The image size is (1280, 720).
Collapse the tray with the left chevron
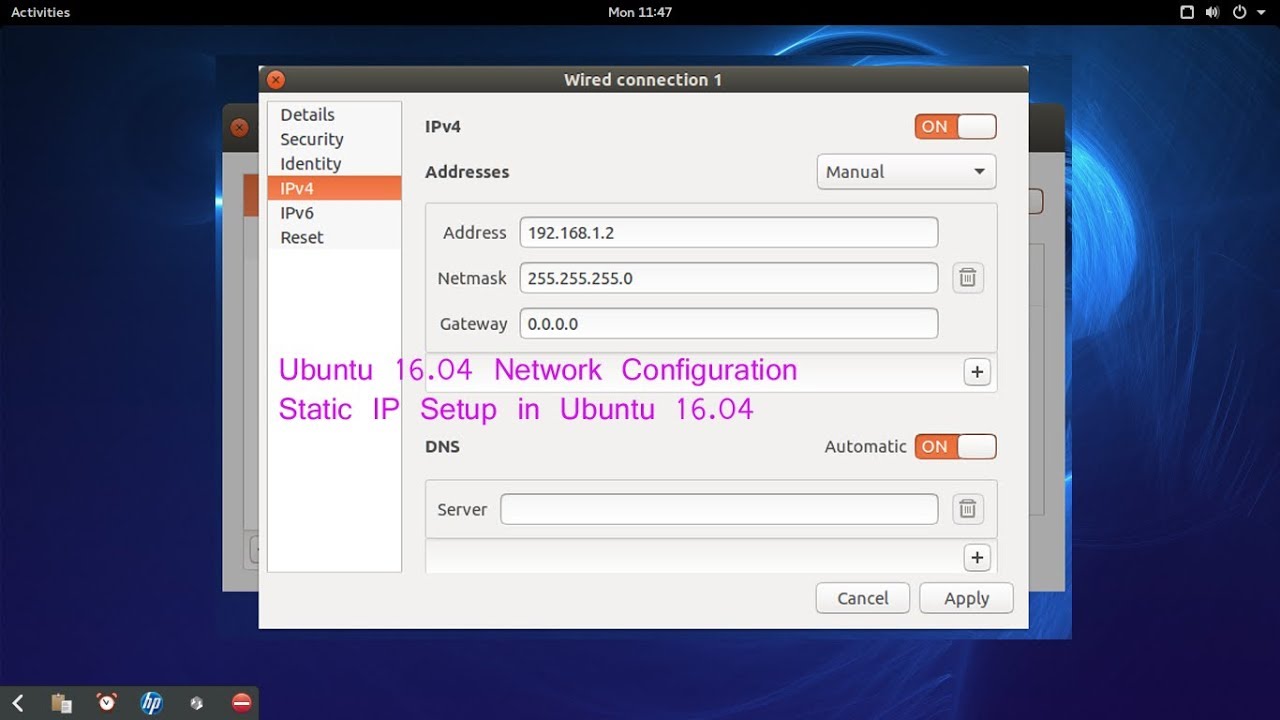click(18, 703)
